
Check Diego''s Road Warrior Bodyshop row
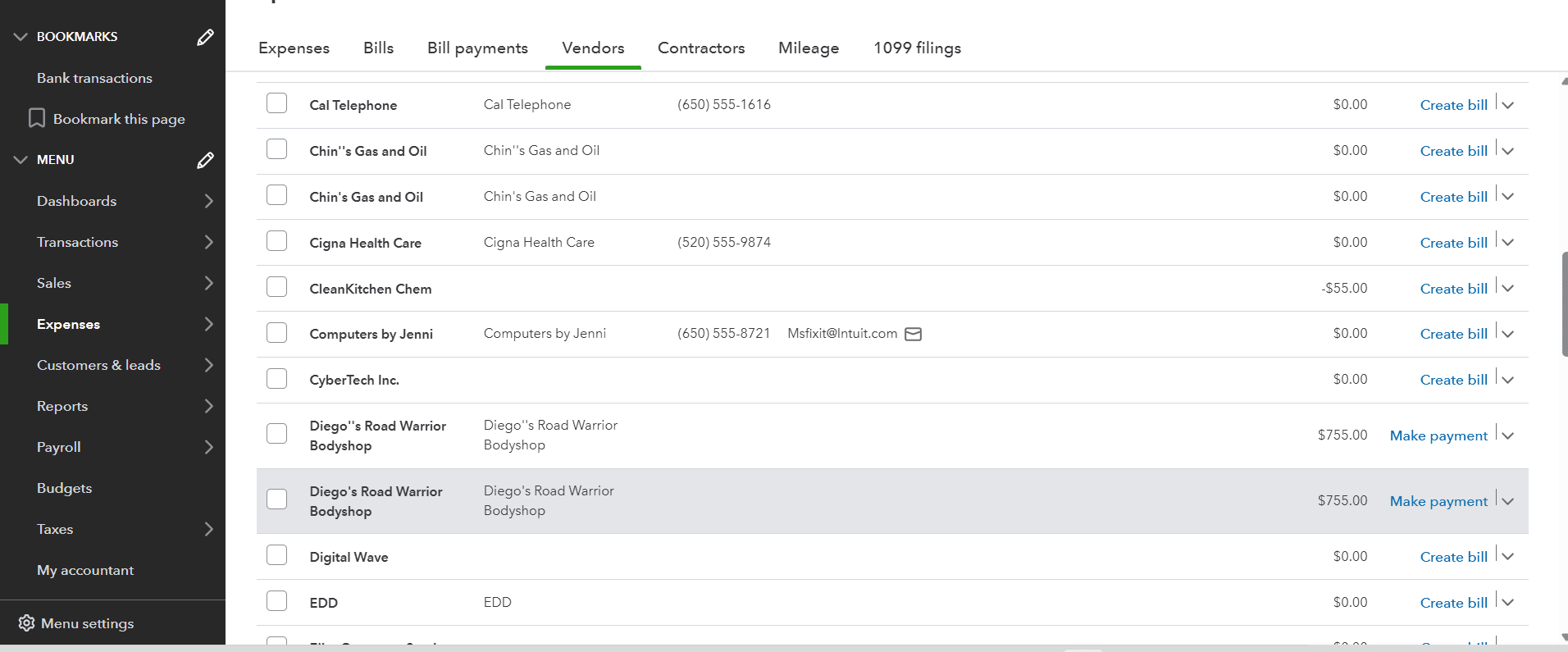277,434
